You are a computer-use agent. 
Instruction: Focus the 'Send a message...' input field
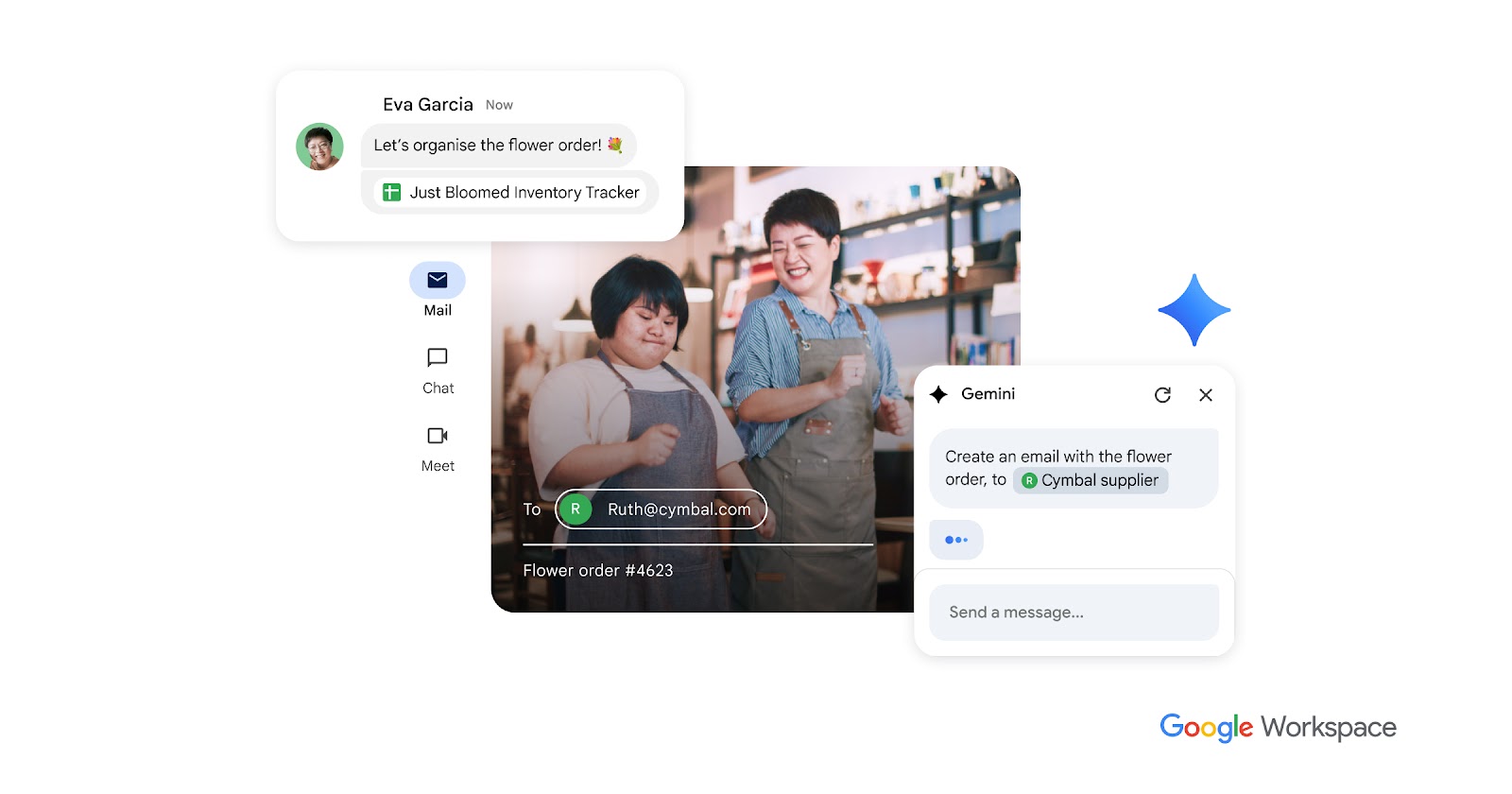point(1074,613)
